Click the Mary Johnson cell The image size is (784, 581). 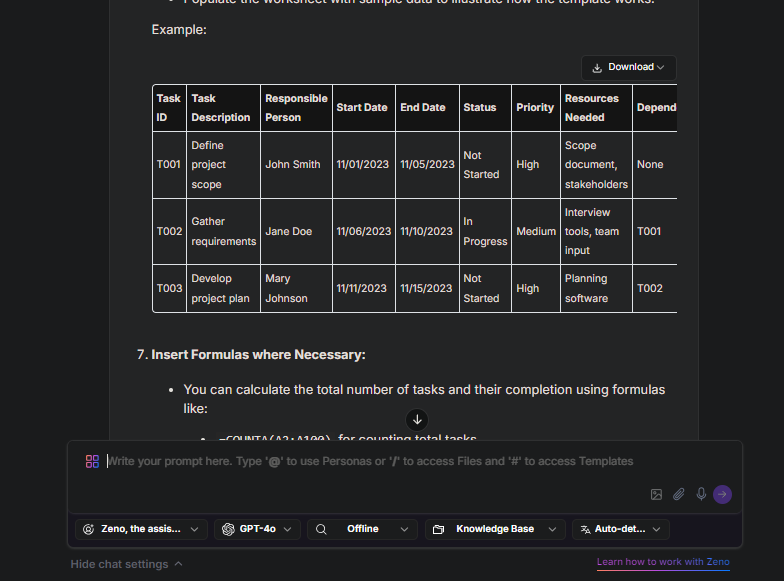[296, 288]
